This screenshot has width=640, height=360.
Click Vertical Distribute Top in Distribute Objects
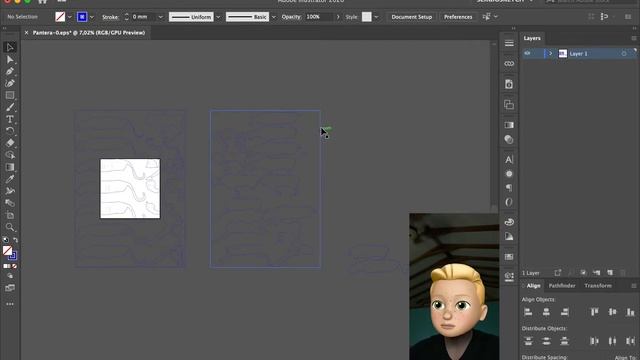point(528,341)
